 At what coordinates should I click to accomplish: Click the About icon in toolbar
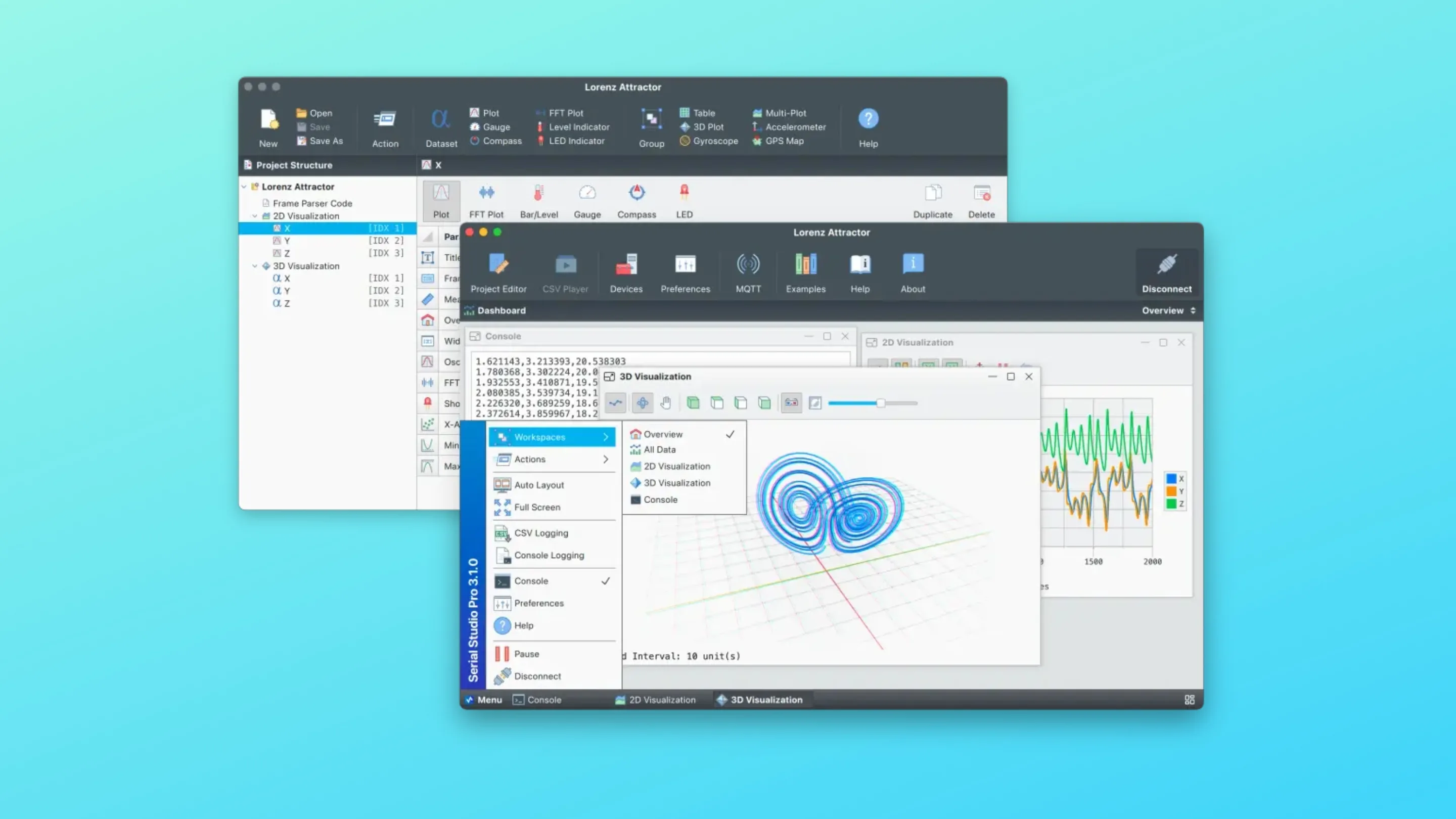click(912, 274)
